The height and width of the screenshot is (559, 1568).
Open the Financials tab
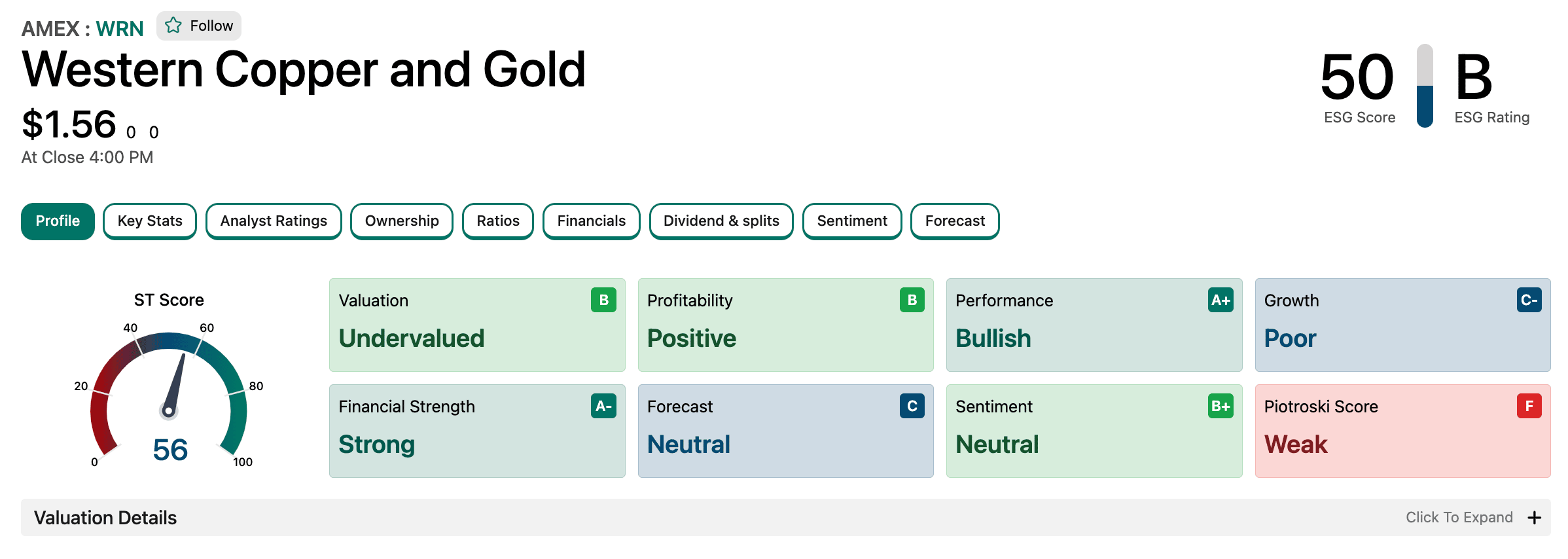point(591,221)
